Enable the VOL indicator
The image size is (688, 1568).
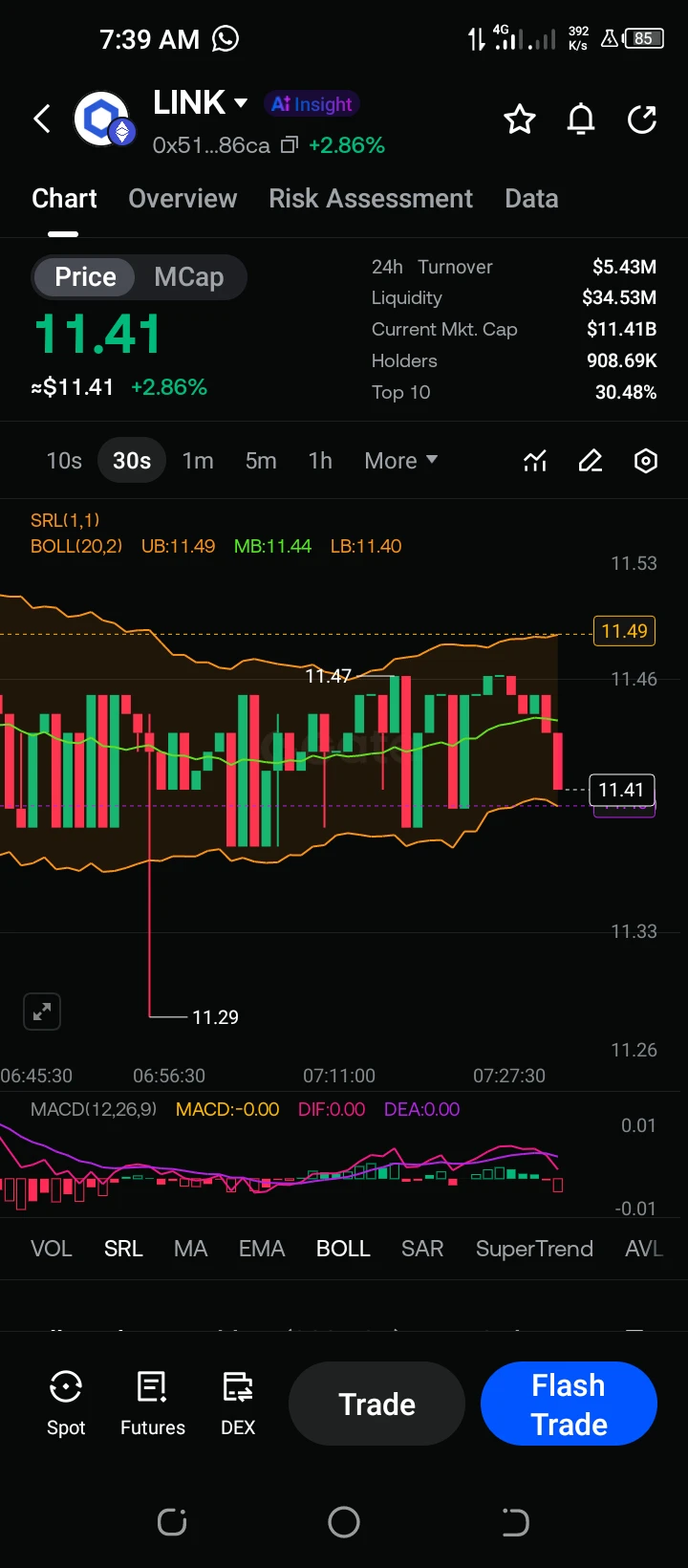click(52, 1249)
